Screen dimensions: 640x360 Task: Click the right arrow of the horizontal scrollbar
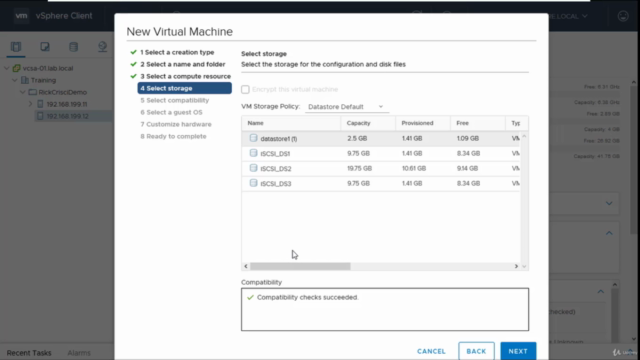[516, 266]
